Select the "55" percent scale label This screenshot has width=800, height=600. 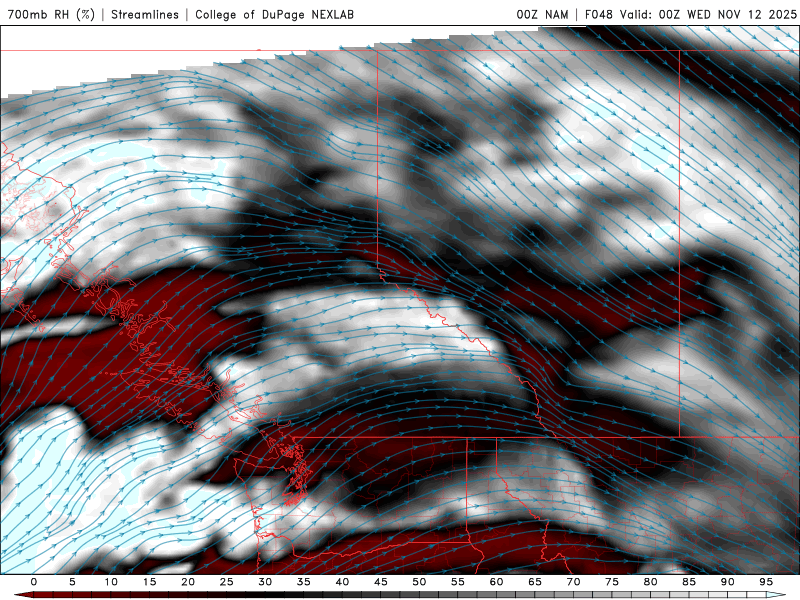tap(458, 582)
